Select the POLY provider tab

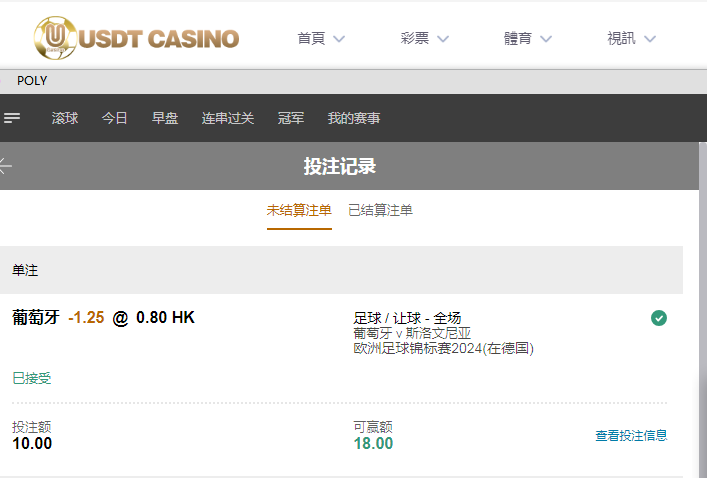coord(32,81)
